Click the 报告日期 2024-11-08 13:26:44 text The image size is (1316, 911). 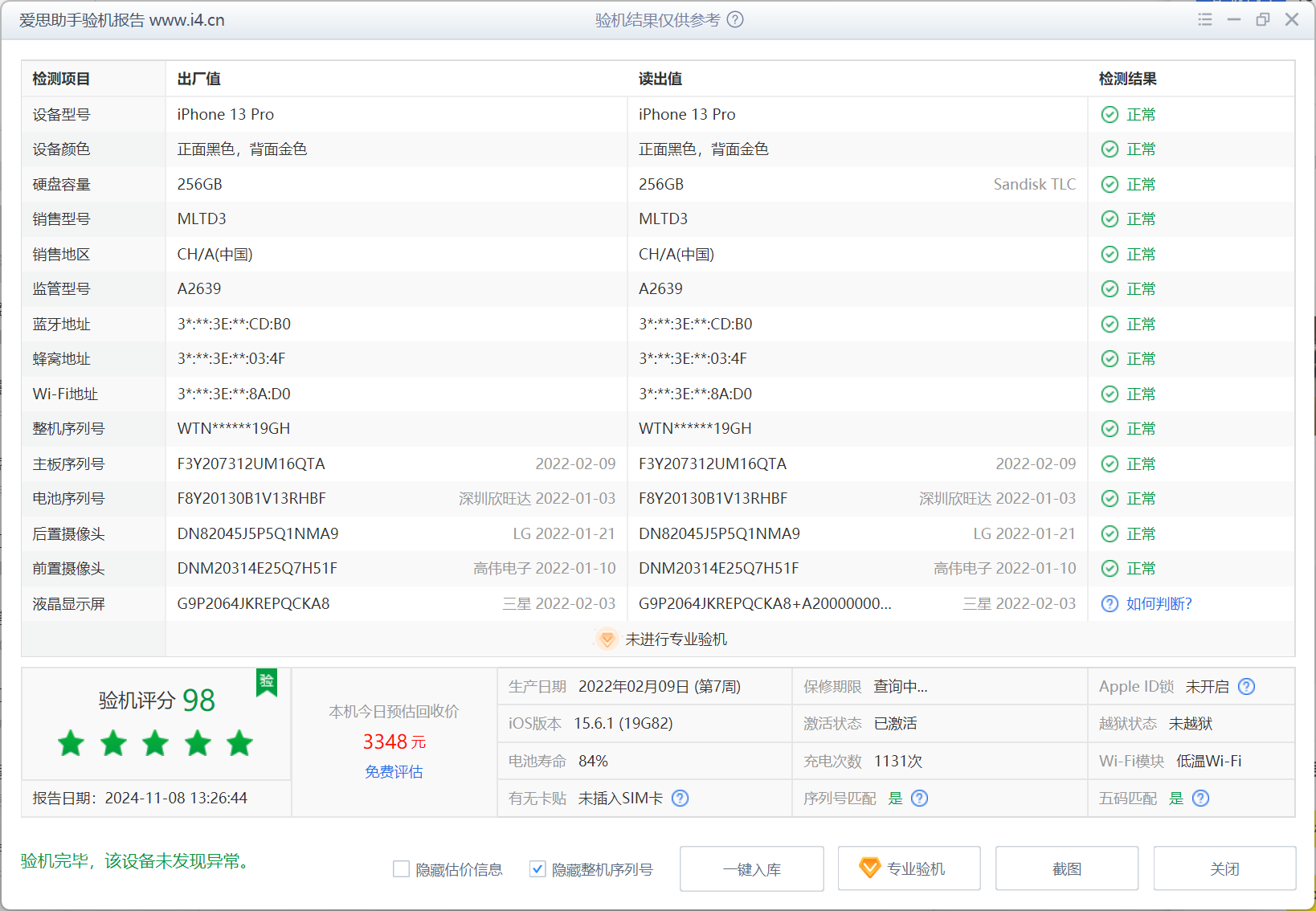[140, 799]
